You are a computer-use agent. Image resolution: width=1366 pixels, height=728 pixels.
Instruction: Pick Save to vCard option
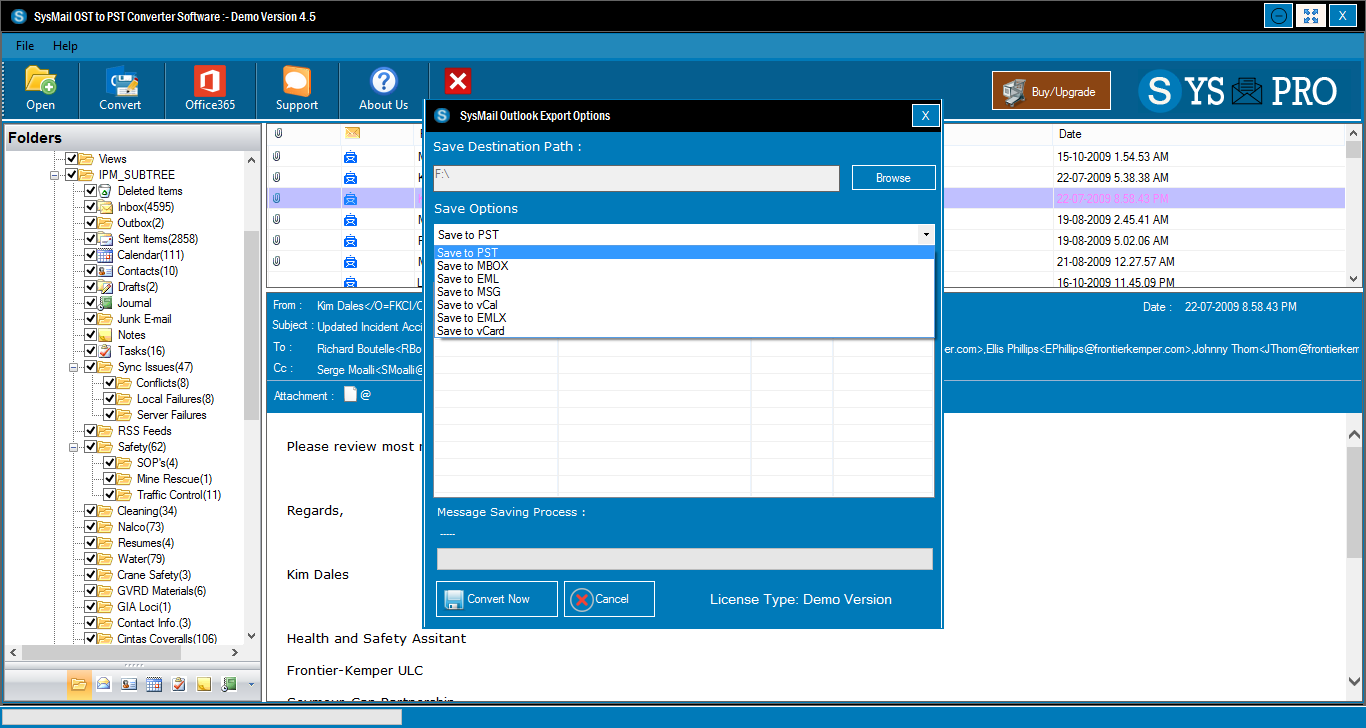(x=685, y=331)
